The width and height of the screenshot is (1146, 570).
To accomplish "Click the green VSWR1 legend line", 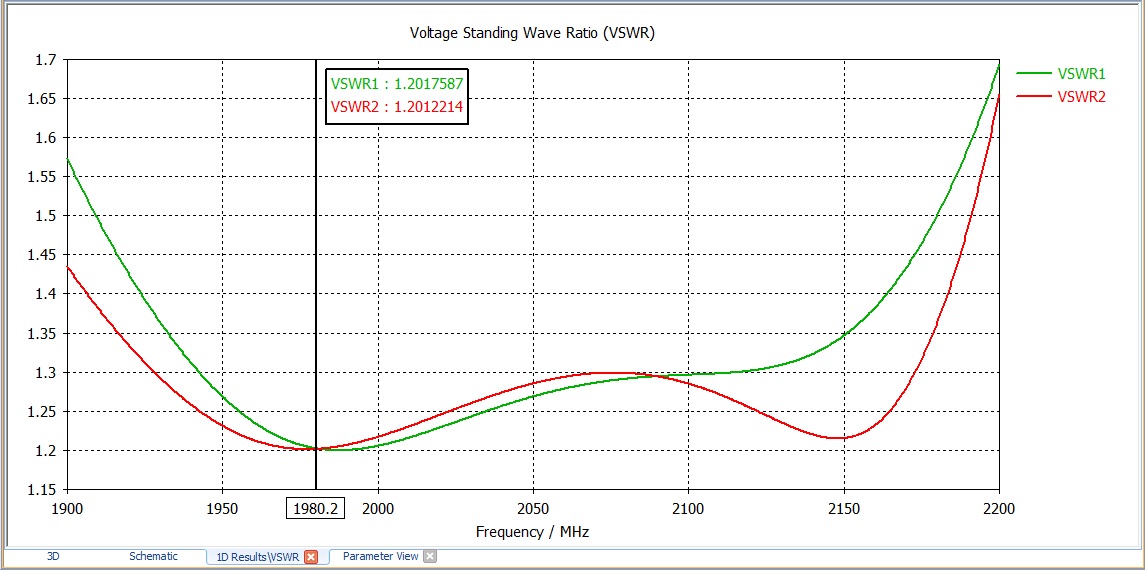I will click(1032, 73).
